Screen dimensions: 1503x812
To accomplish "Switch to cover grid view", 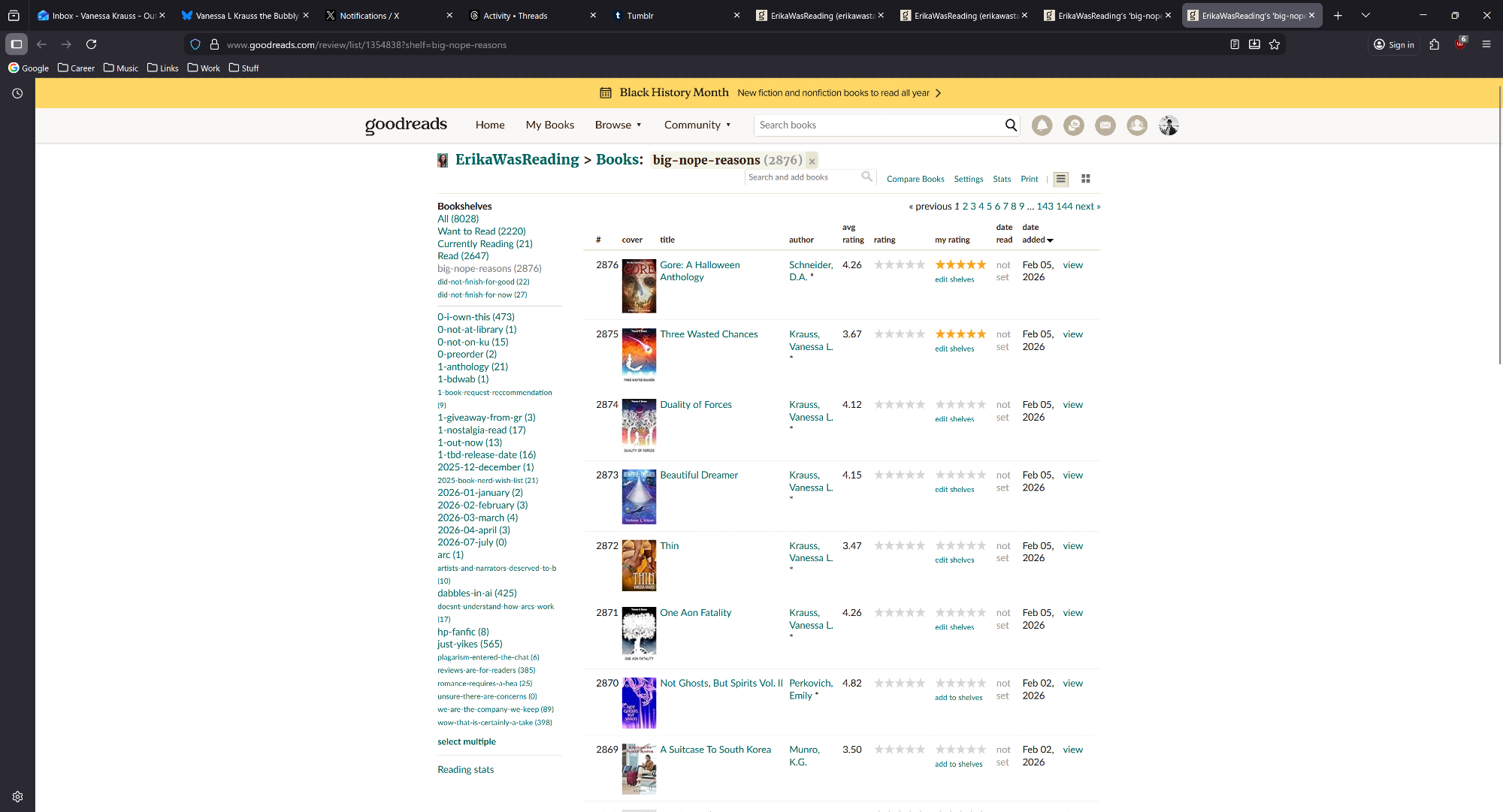I will [x=1085, y=179].
